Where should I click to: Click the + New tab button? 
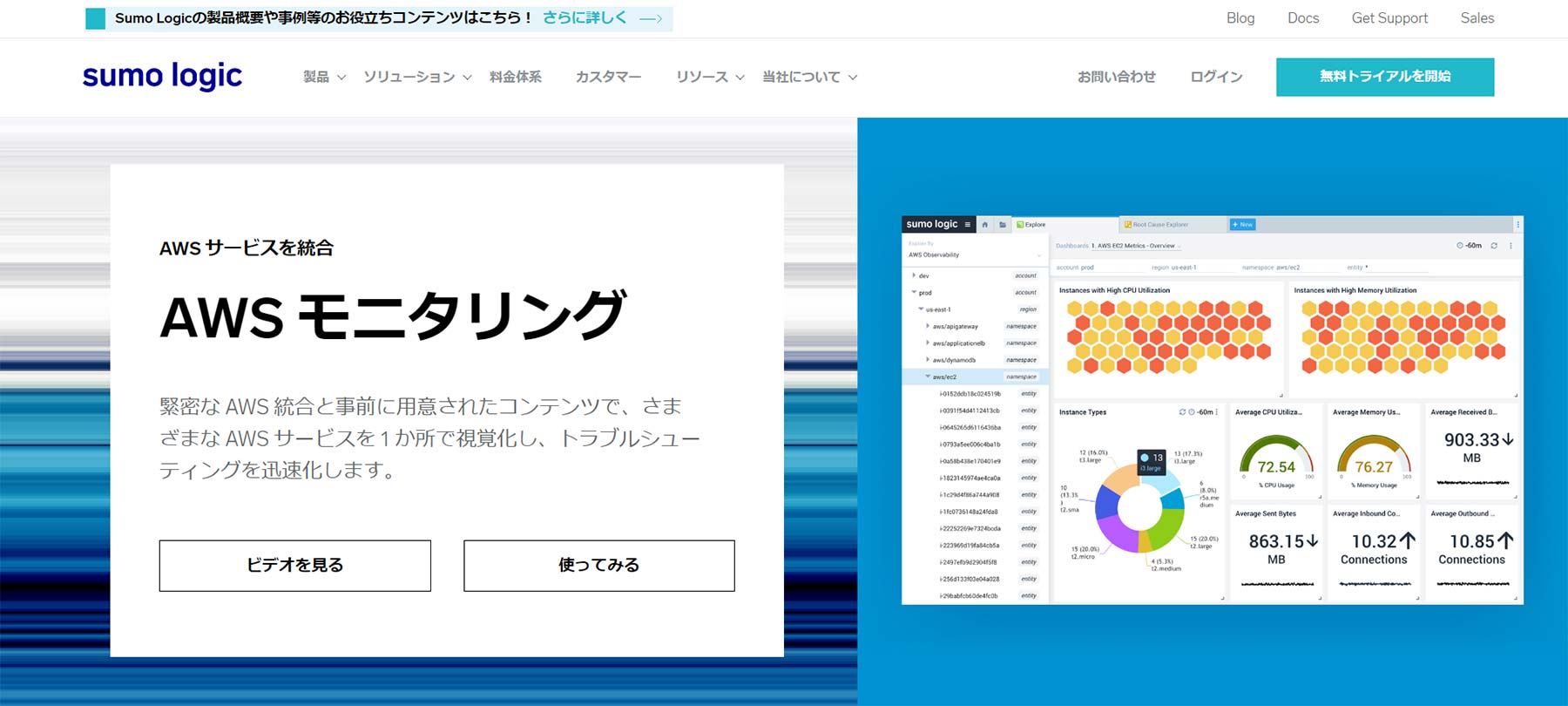pos(1242,225)
